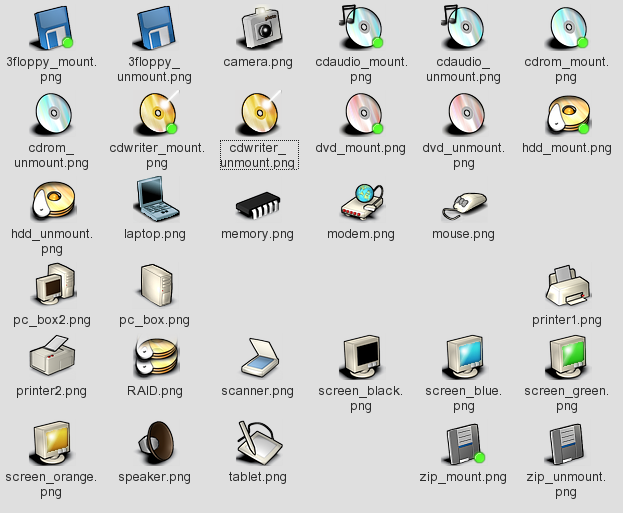Click the printer1.png printer icon
Image resolution: width=623 pixels, height=513 pixels.
(568, 285)
